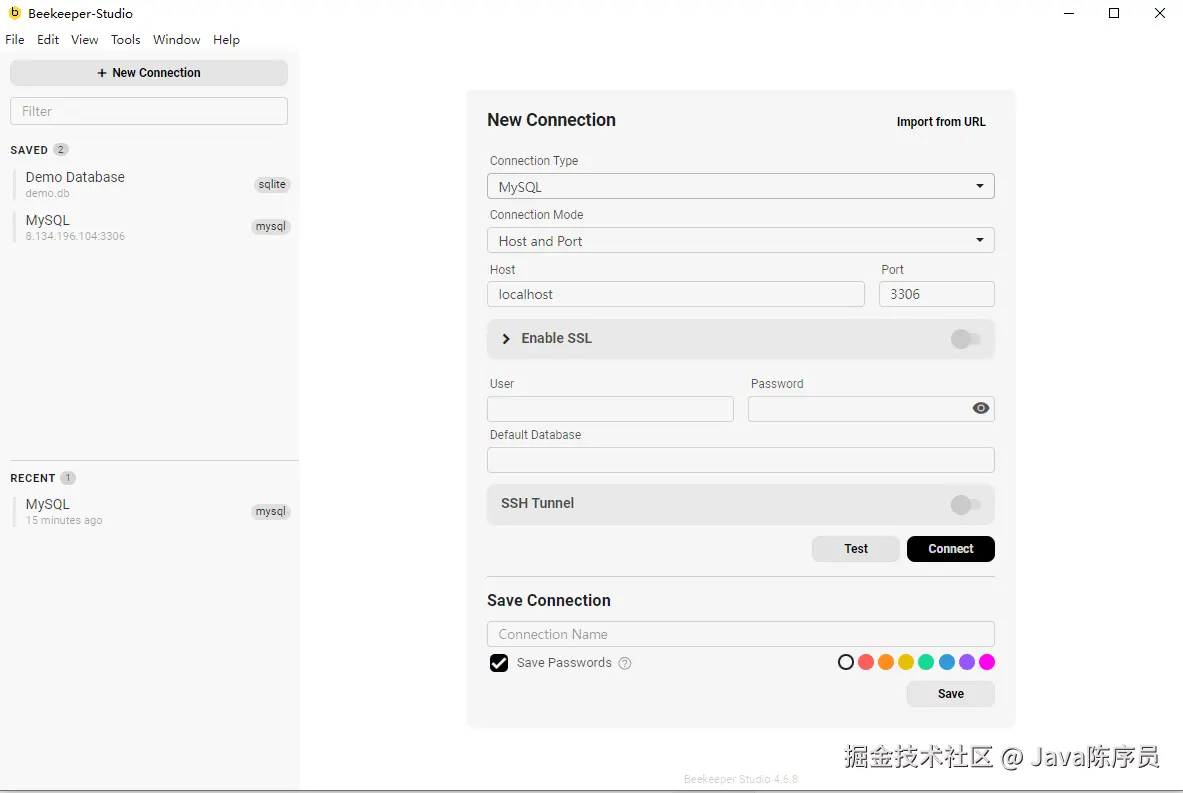Maximize the Beekeeper-Studio window

click(1114, 13)
